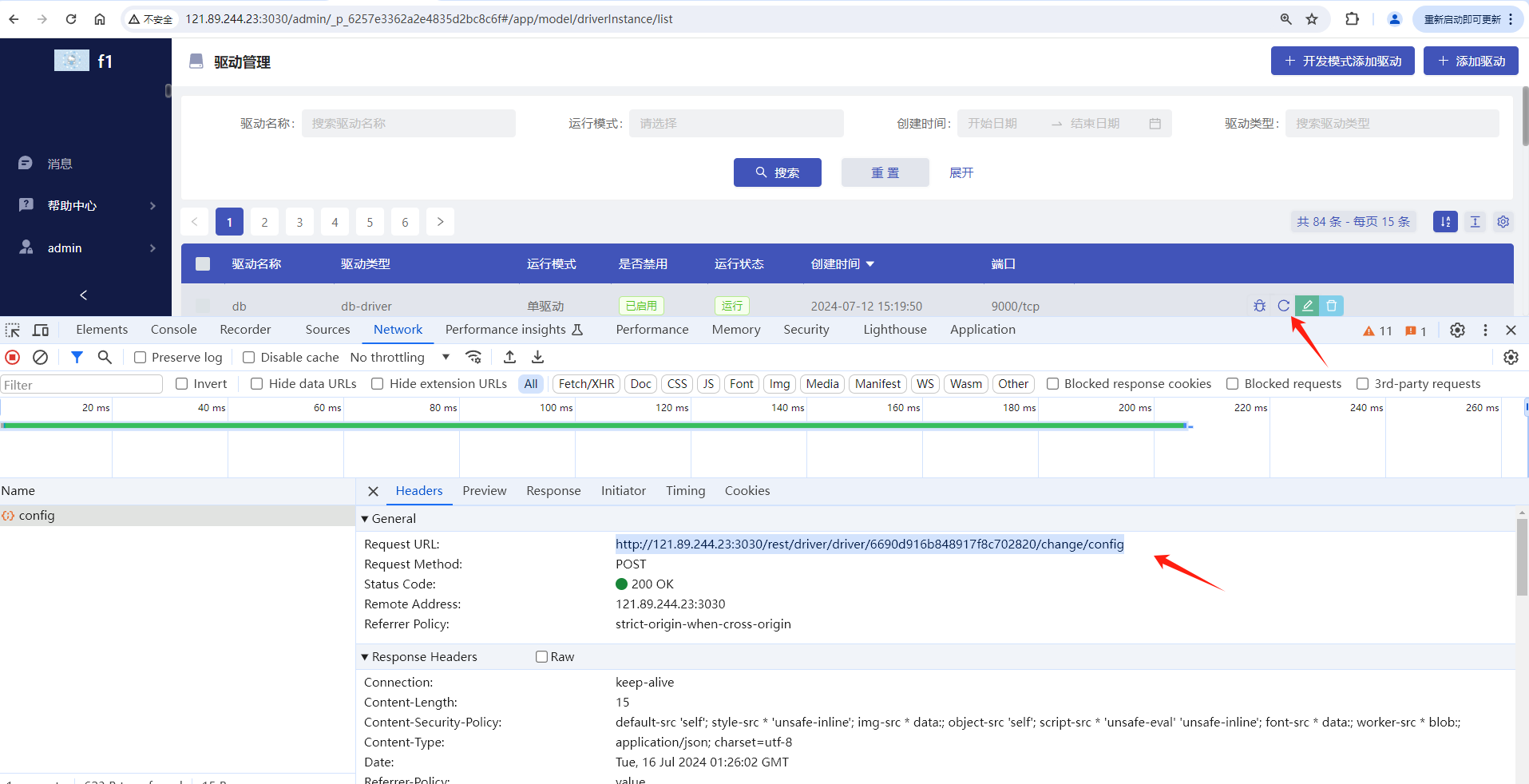Viewport: 1529px width, 784px height.
Task: Click the blue sort icon above the table
Action: pos(1445,222)
